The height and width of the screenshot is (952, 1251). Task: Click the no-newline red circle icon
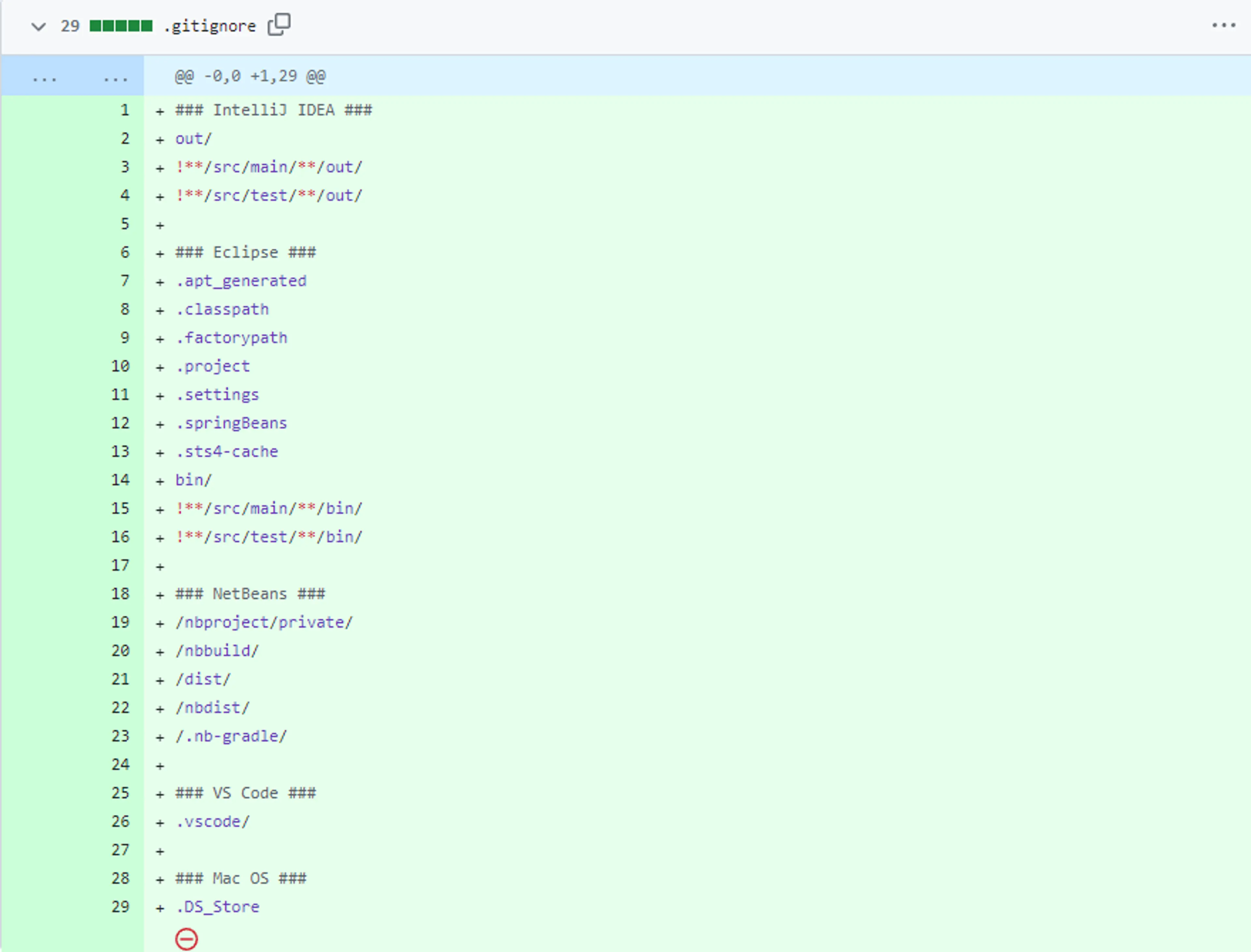pos(186,939)
